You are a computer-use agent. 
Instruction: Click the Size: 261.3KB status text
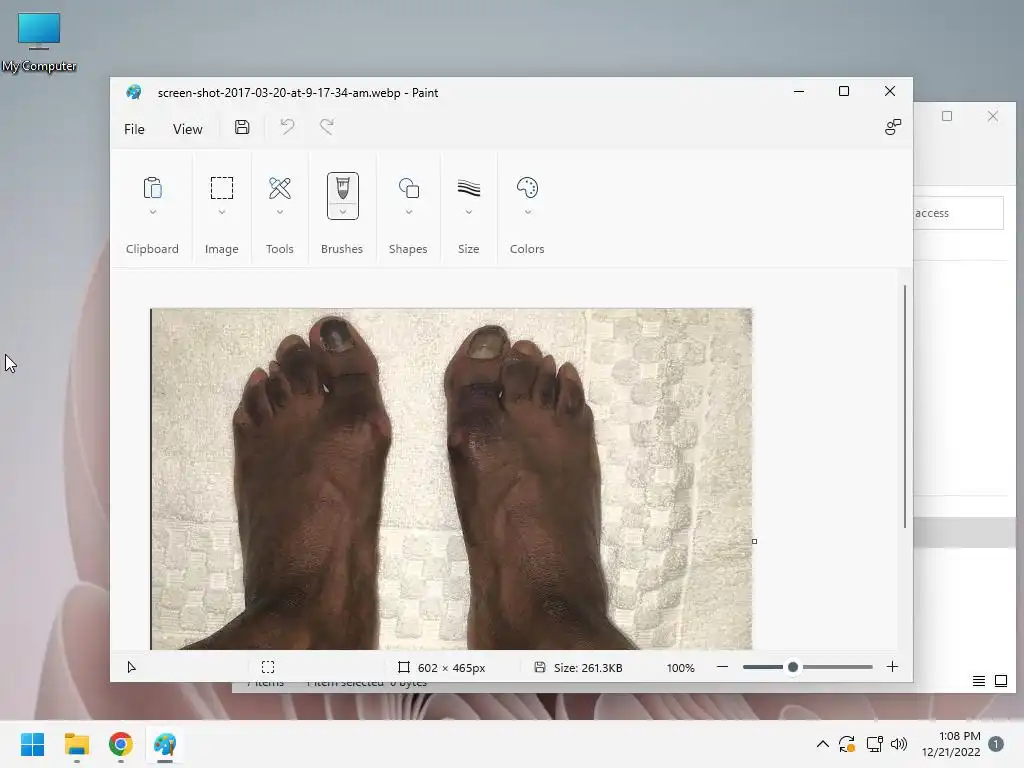pyautogui.click(x=588, y=668)
